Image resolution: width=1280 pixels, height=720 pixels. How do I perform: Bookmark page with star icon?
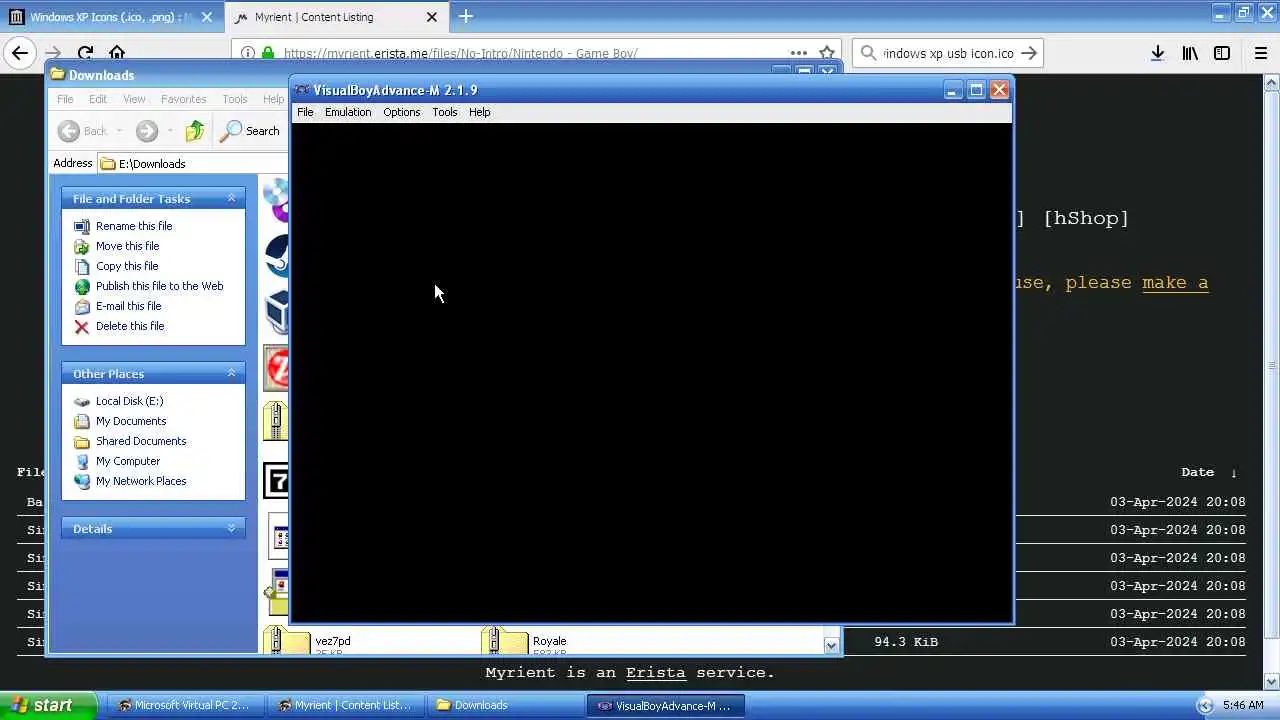click(827, 53)
